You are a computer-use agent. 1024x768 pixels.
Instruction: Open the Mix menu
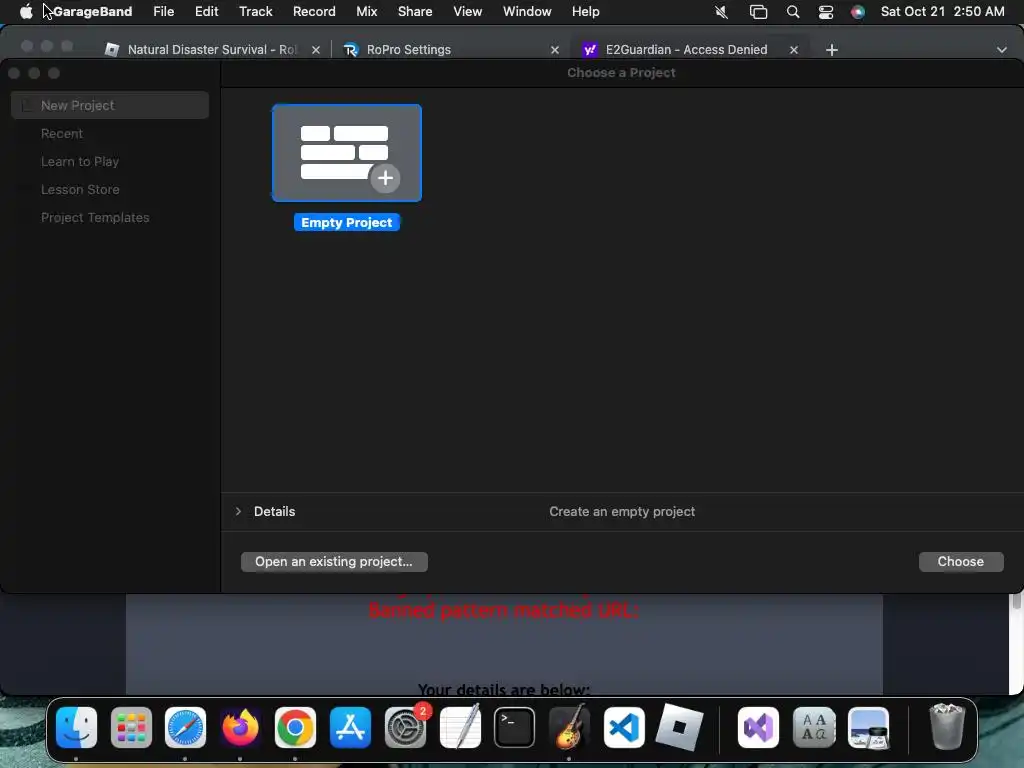[x=366, y=11]
